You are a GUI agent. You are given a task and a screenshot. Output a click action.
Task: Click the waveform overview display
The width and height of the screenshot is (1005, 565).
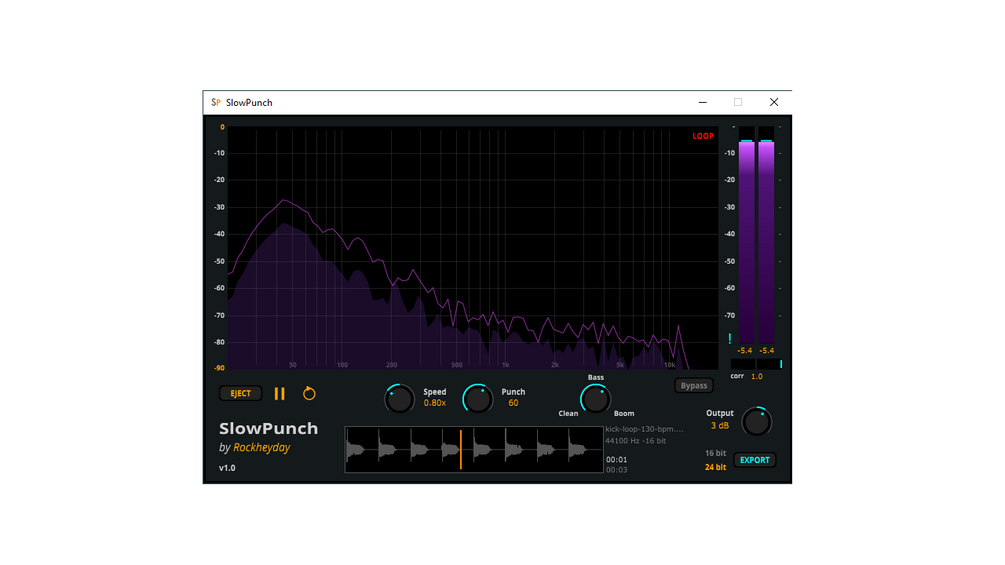click(x=474, y=450)
